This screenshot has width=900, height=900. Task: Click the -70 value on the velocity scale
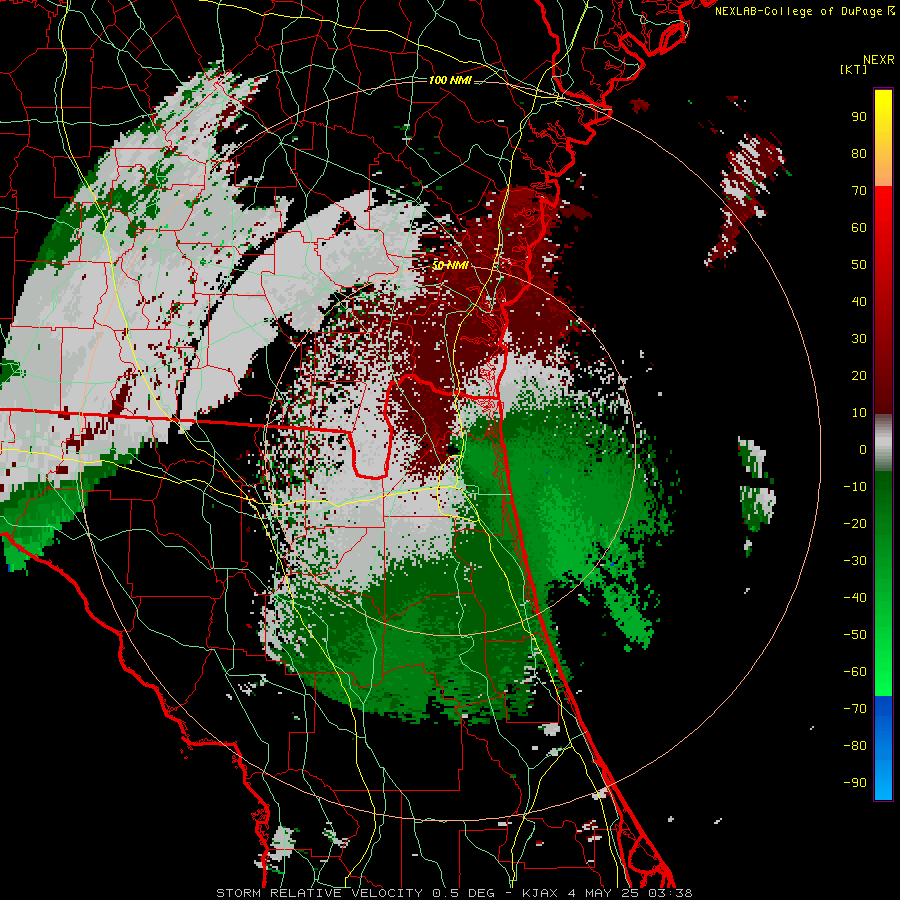[855, 709]
